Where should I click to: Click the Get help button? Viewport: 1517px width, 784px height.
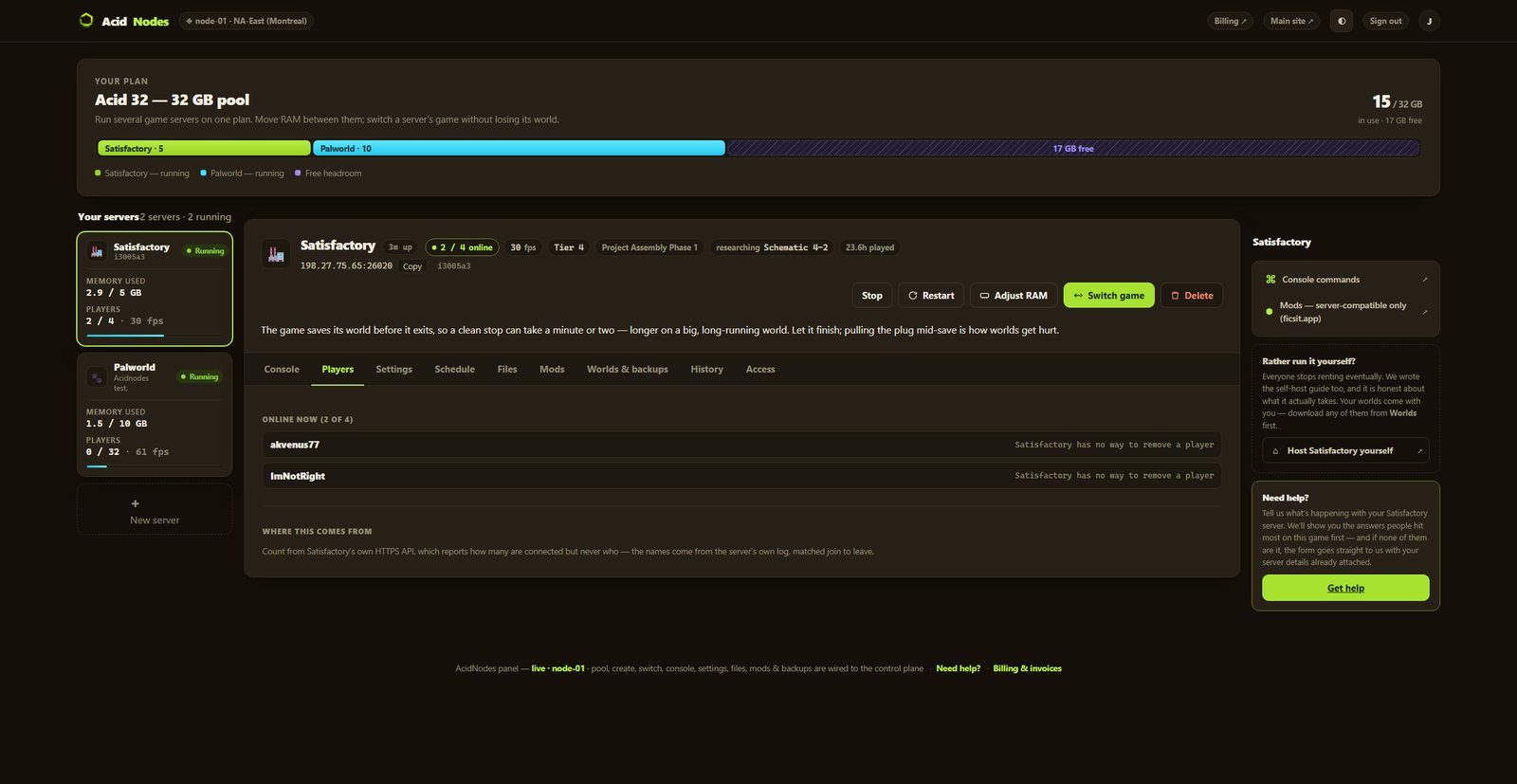click(x=1345, y=588)
